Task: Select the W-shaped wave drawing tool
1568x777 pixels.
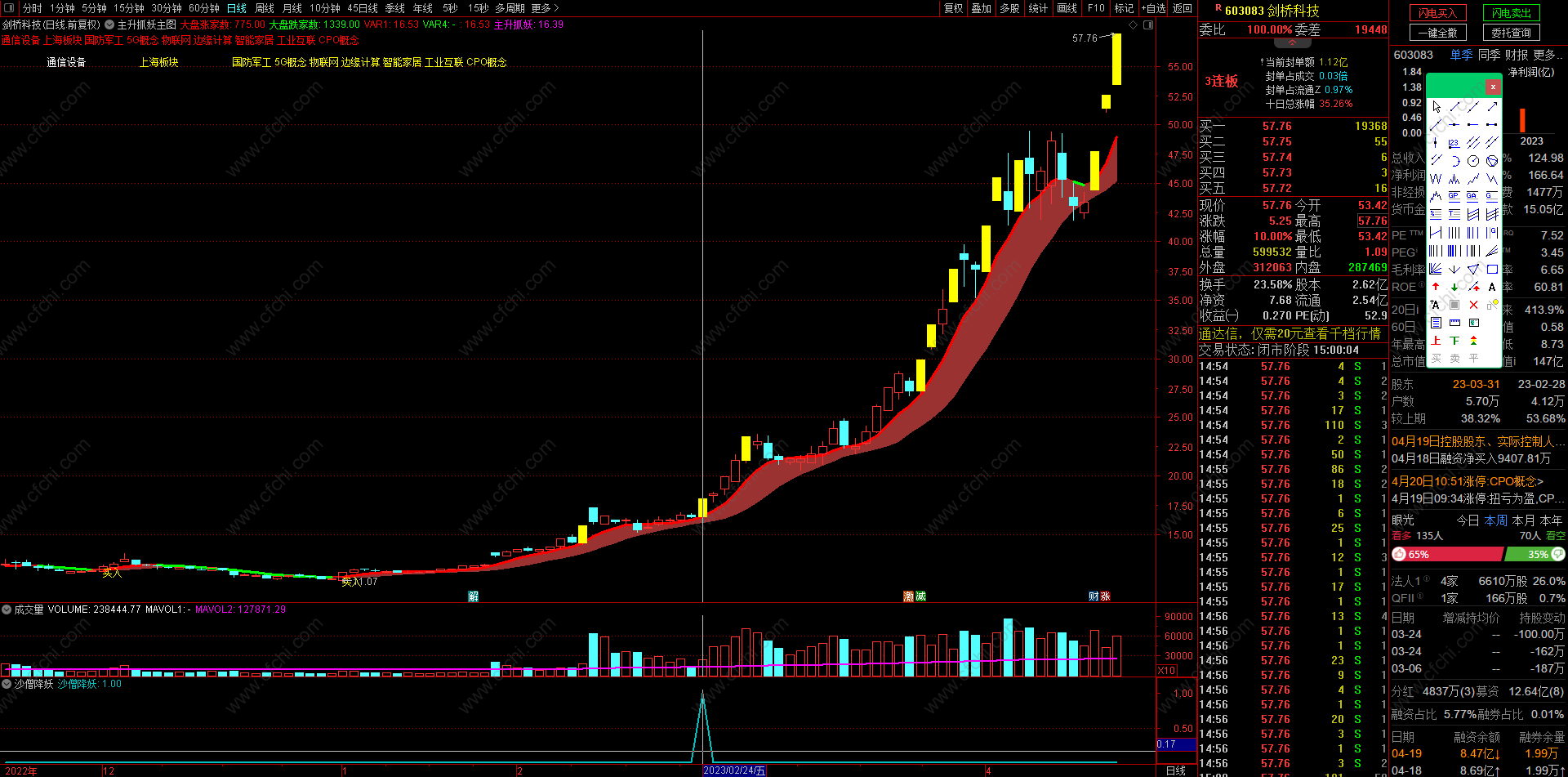Action: [1436, 179]
